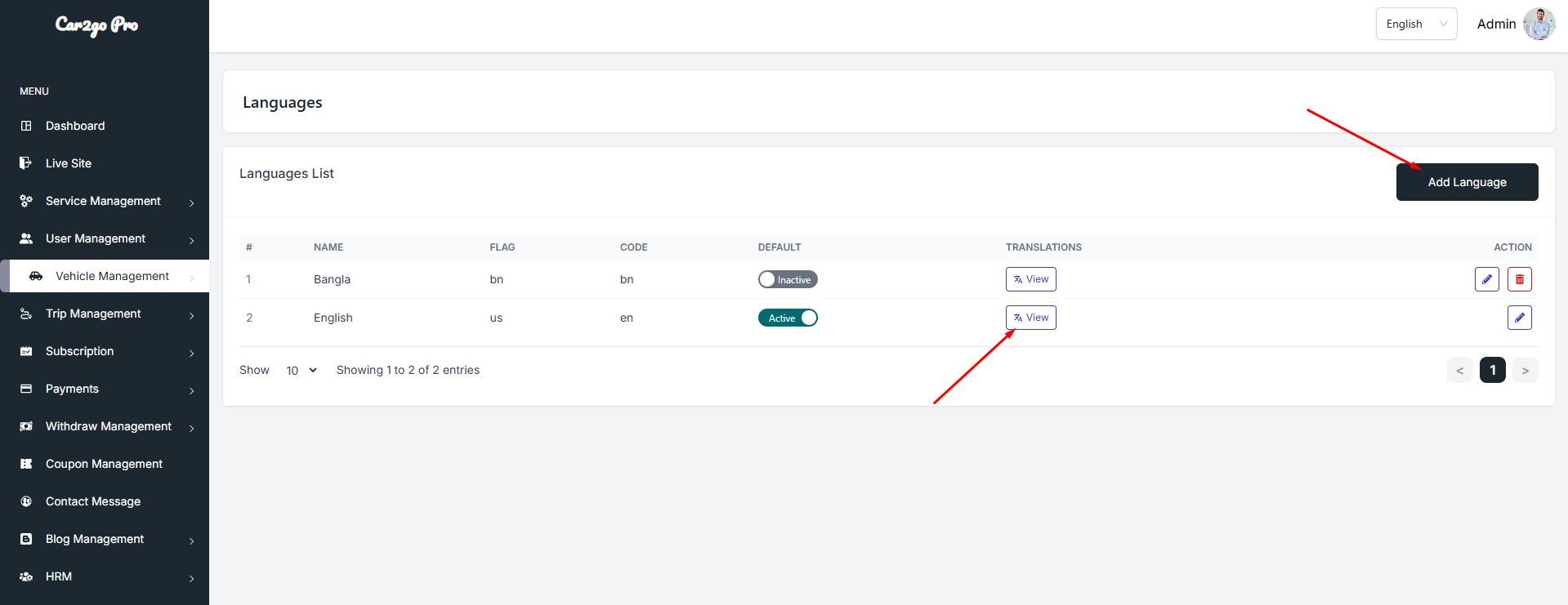This screenshot has width=1568, height=605.
Task: Click the TRANSLATIONS column header
Action: [x=1043, y=247]
